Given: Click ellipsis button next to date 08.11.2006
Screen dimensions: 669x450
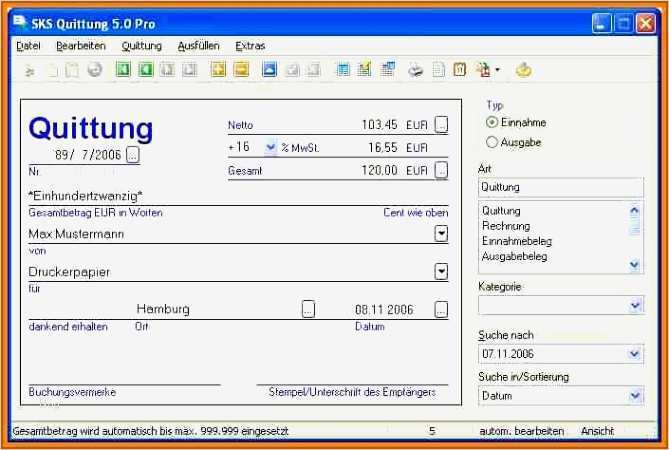Looking at the screenshot, I should tap(441, 309).
